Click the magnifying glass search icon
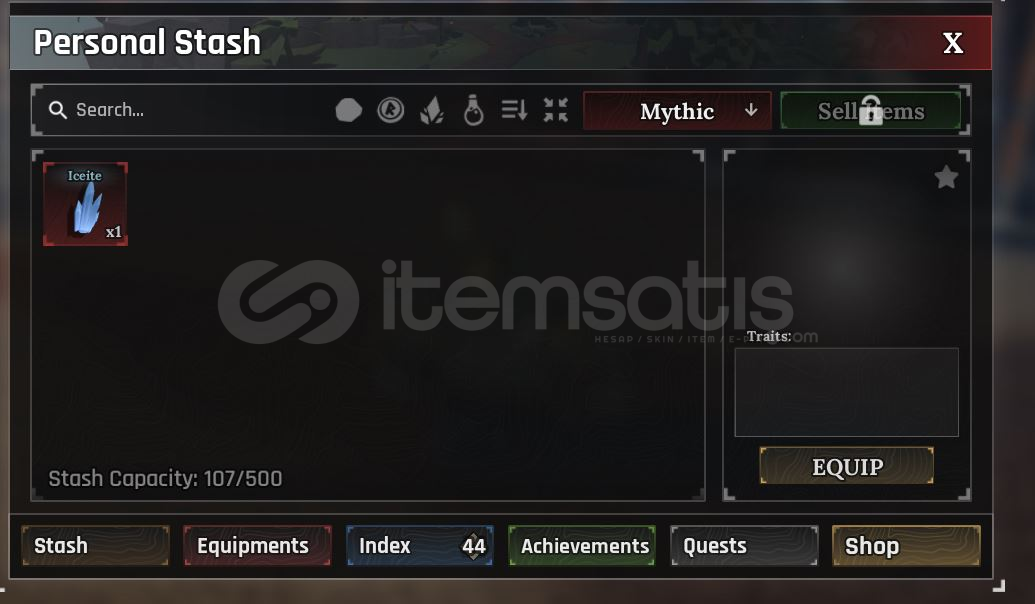This screenshot has width=1035, height=604. point(58,110)
